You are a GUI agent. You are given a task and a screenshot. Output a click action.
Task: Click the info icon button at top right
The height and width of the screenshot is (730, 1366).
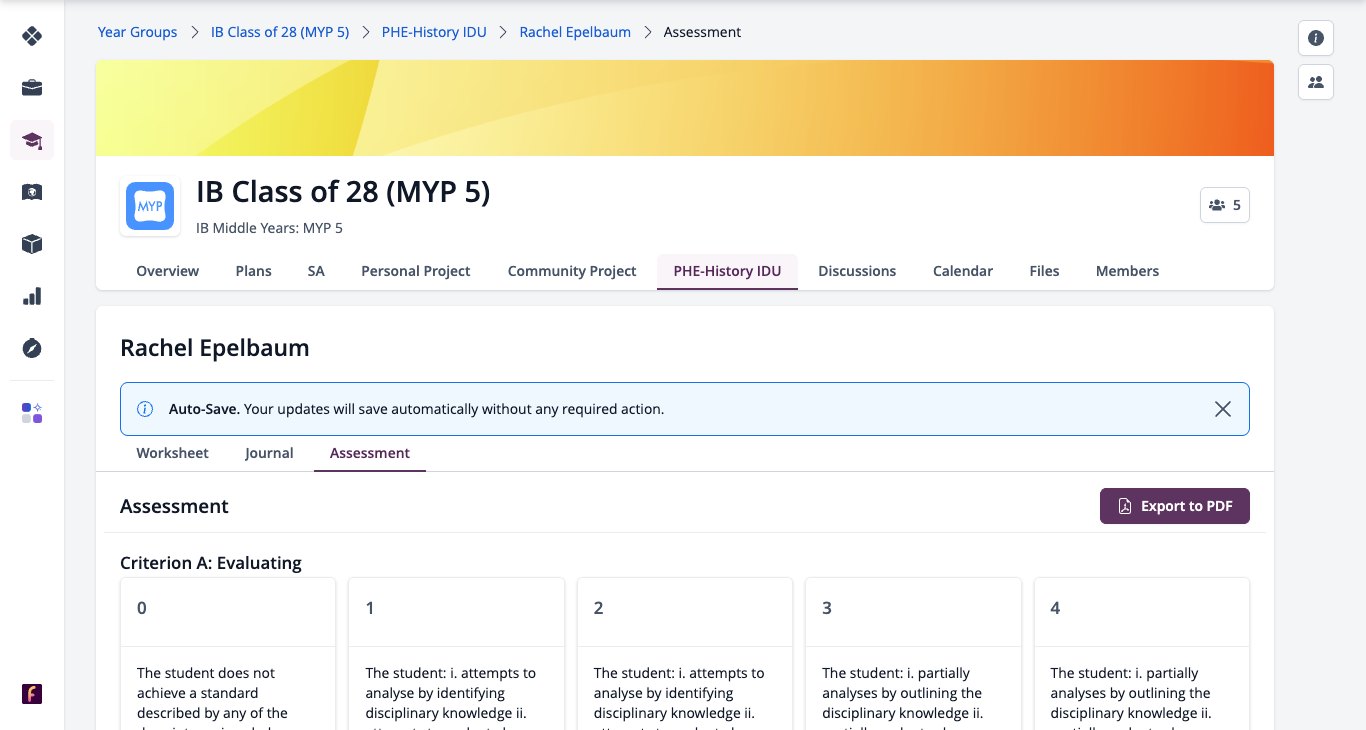[x=1316, y=38]
